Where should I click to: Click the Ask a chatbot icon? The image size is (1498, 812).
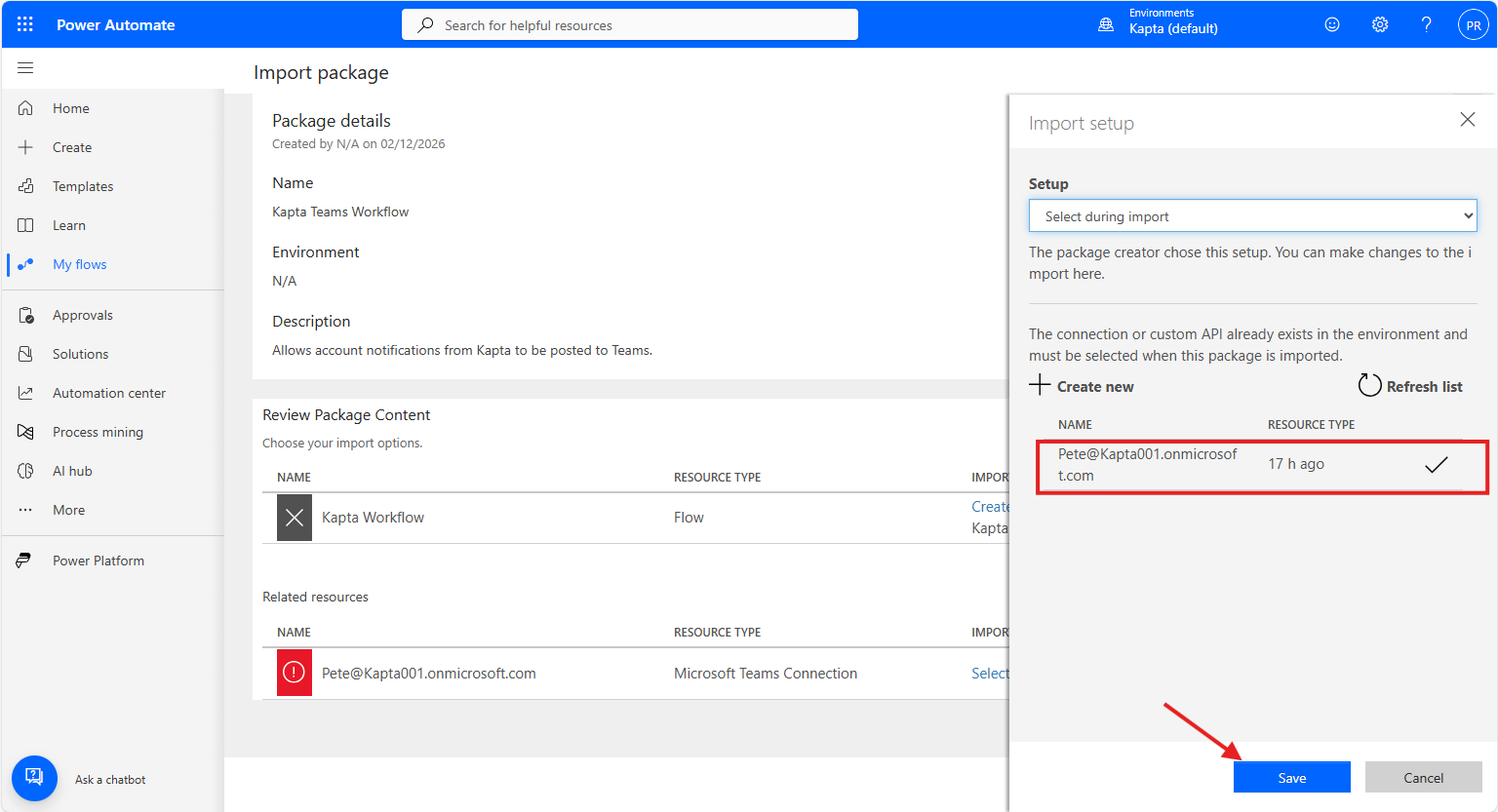(34, 778)
